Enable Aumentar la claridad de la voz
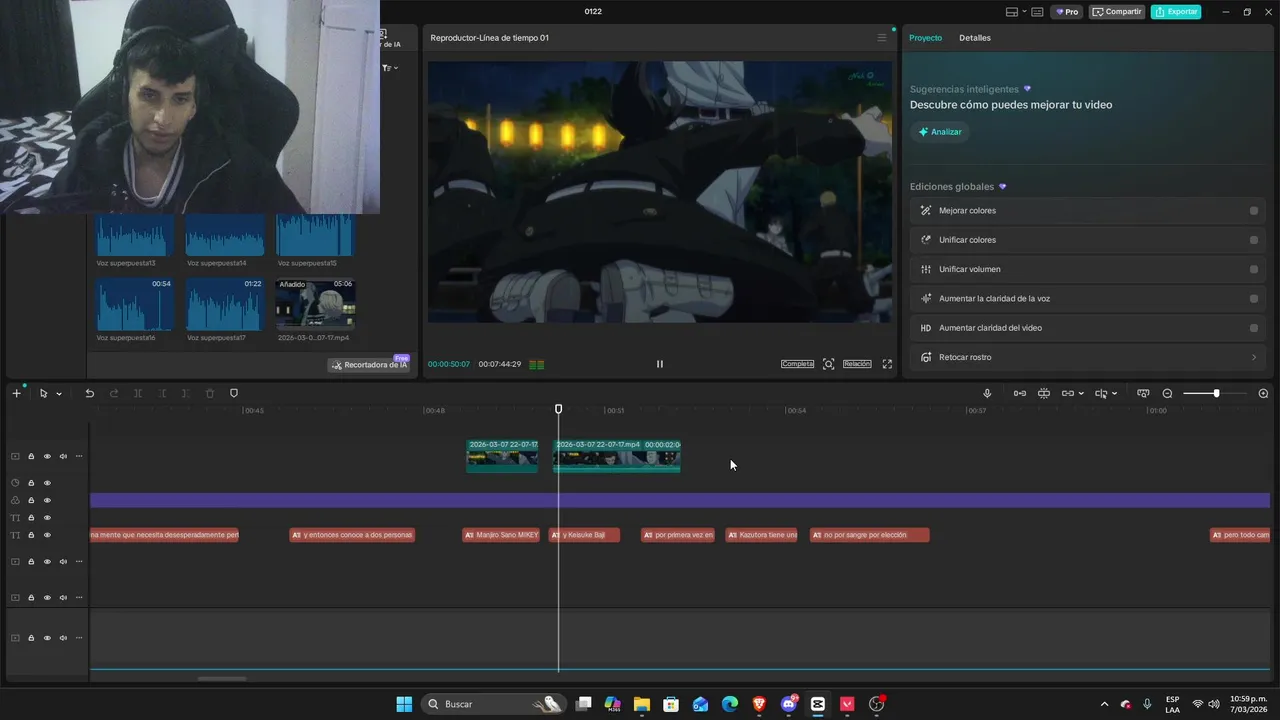Viewport: 1280px width, 720px height. point(1253,298)
